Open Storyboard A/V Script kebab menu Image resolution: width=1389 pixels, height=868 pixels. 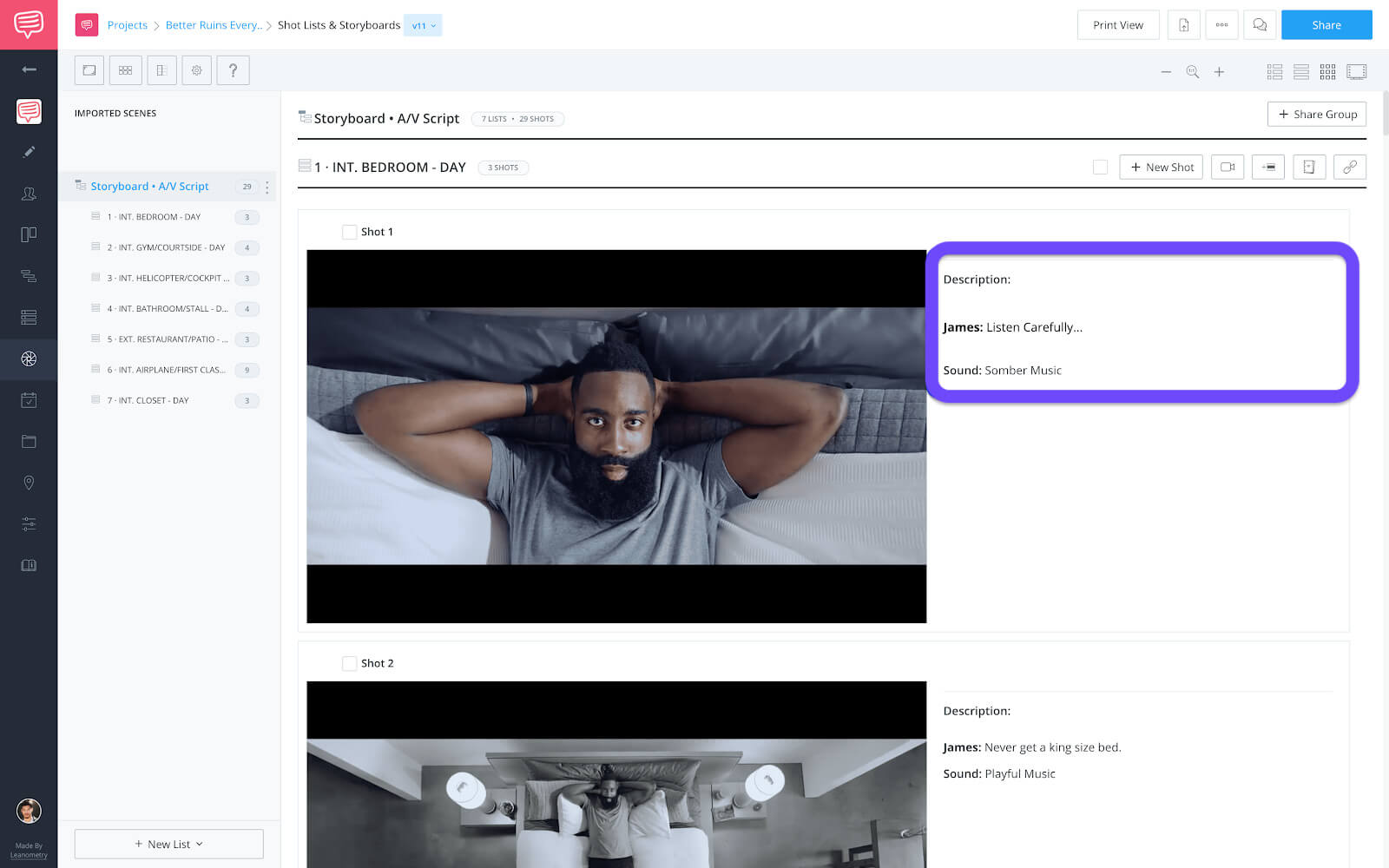(267, 187)
